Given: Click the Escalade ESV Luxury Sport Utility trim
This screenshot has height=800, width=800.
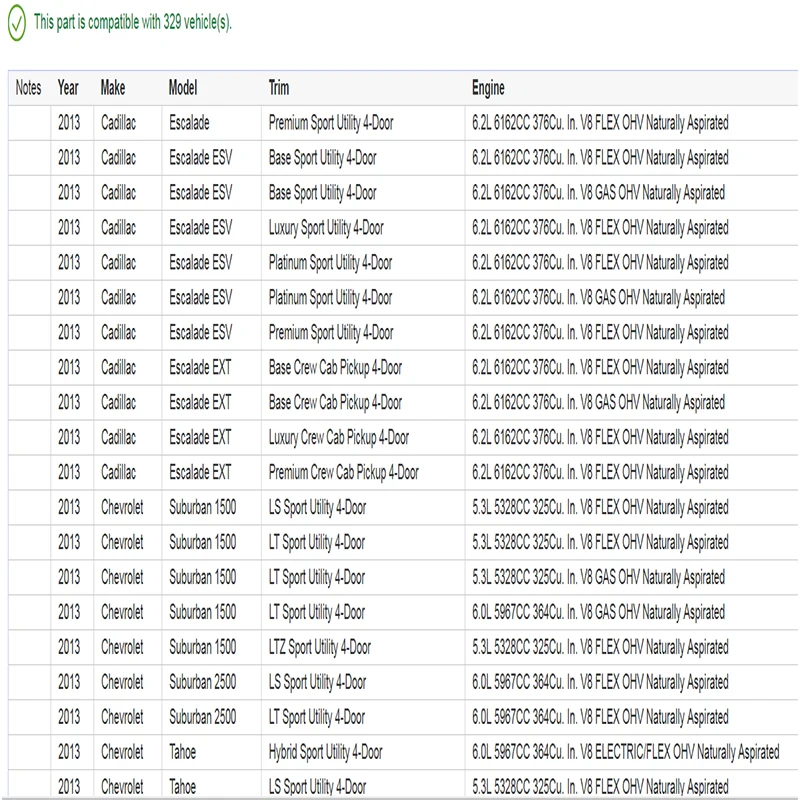Looking at the screenshot, I should pos(326,228).
